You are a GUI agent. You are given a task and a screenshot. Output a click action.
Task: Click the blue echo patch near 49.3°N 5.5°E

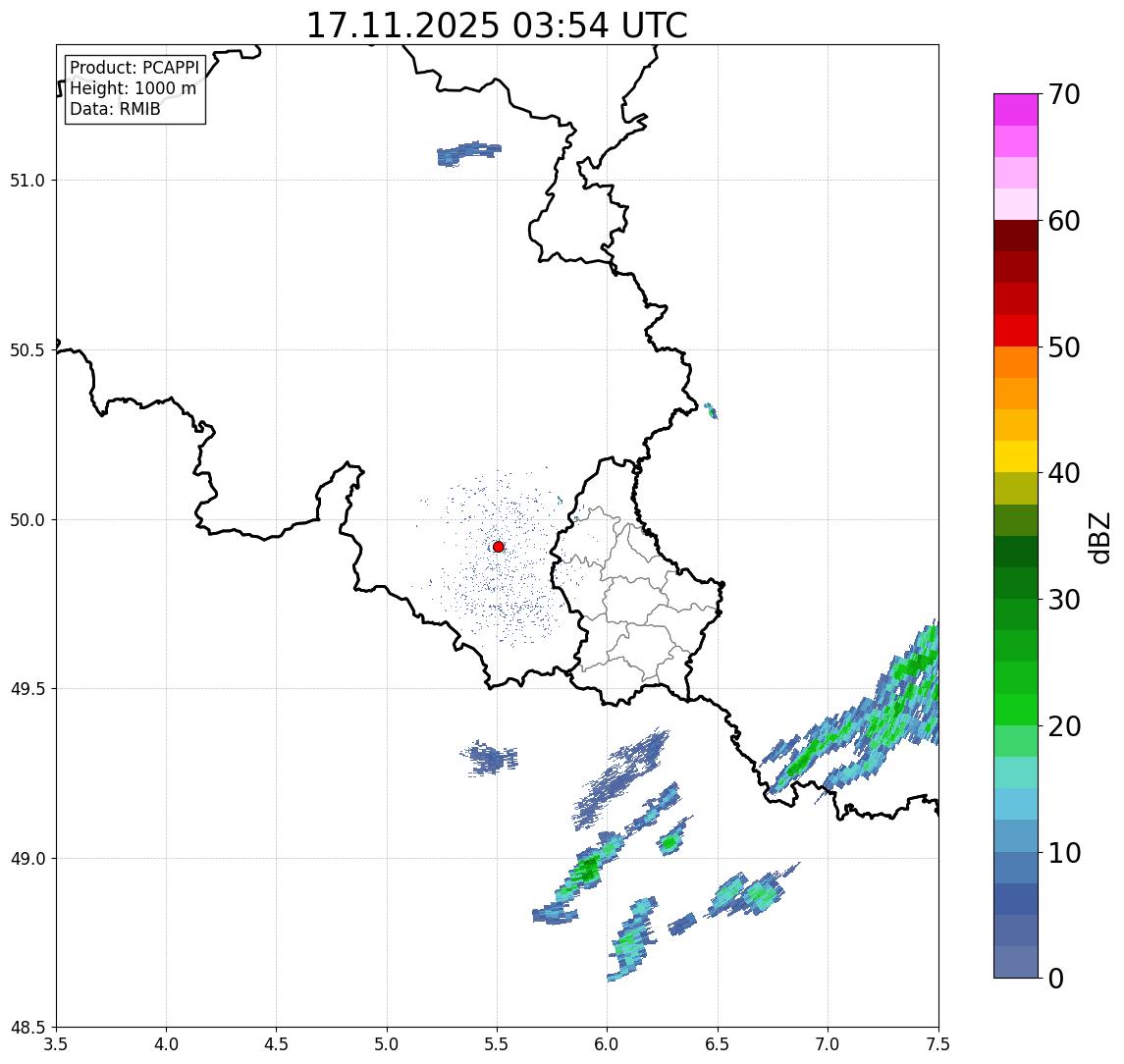490,758
